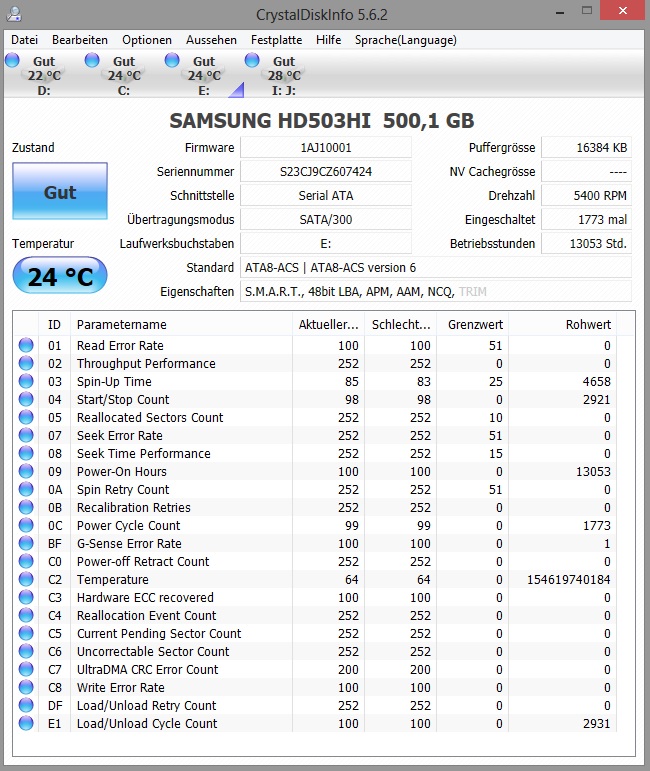This screenshot has height=771, width=650.
Task: Click status orb for Reallocated Sectors Count
Action: (26, 417)
